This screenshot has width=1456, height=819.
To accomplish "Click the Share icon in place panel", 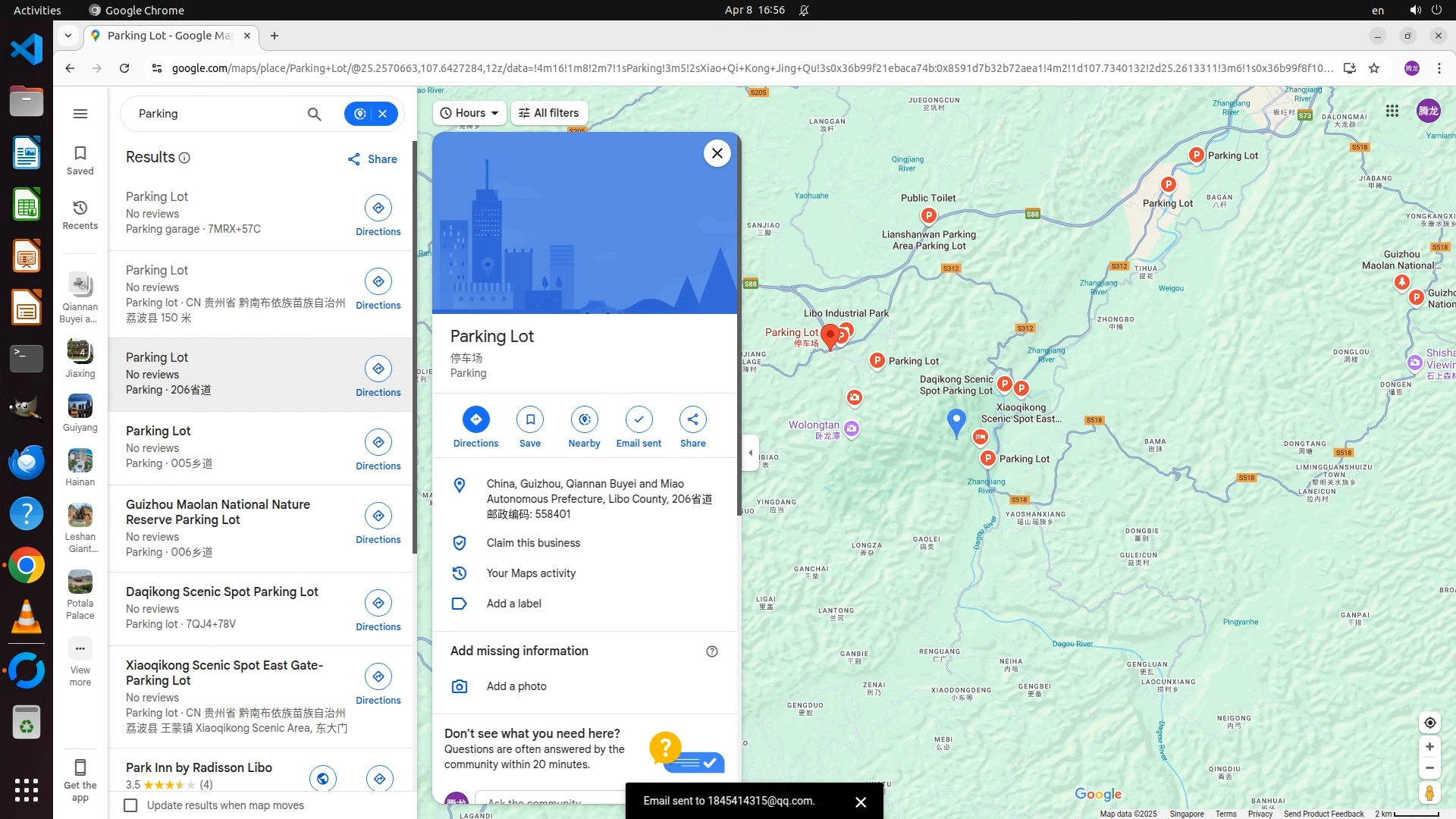I will coord(692,419).
